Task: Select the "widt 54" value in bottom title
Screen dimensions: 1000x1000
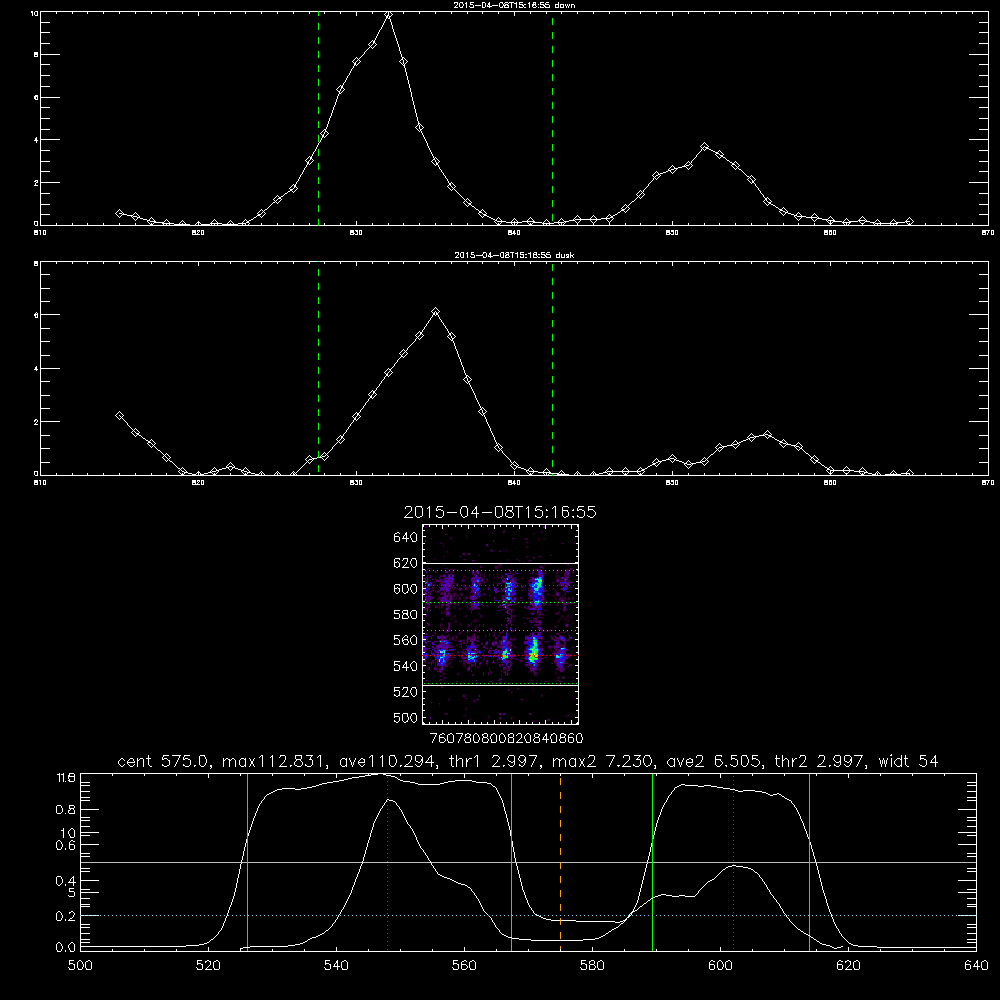Action: [908, 761]
